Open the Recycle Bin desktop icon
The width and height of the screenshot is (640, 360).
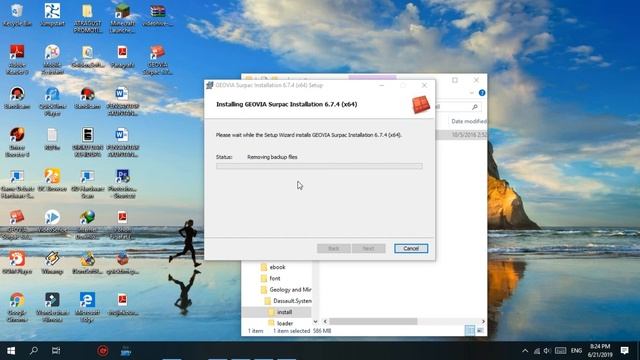point(17,15)
